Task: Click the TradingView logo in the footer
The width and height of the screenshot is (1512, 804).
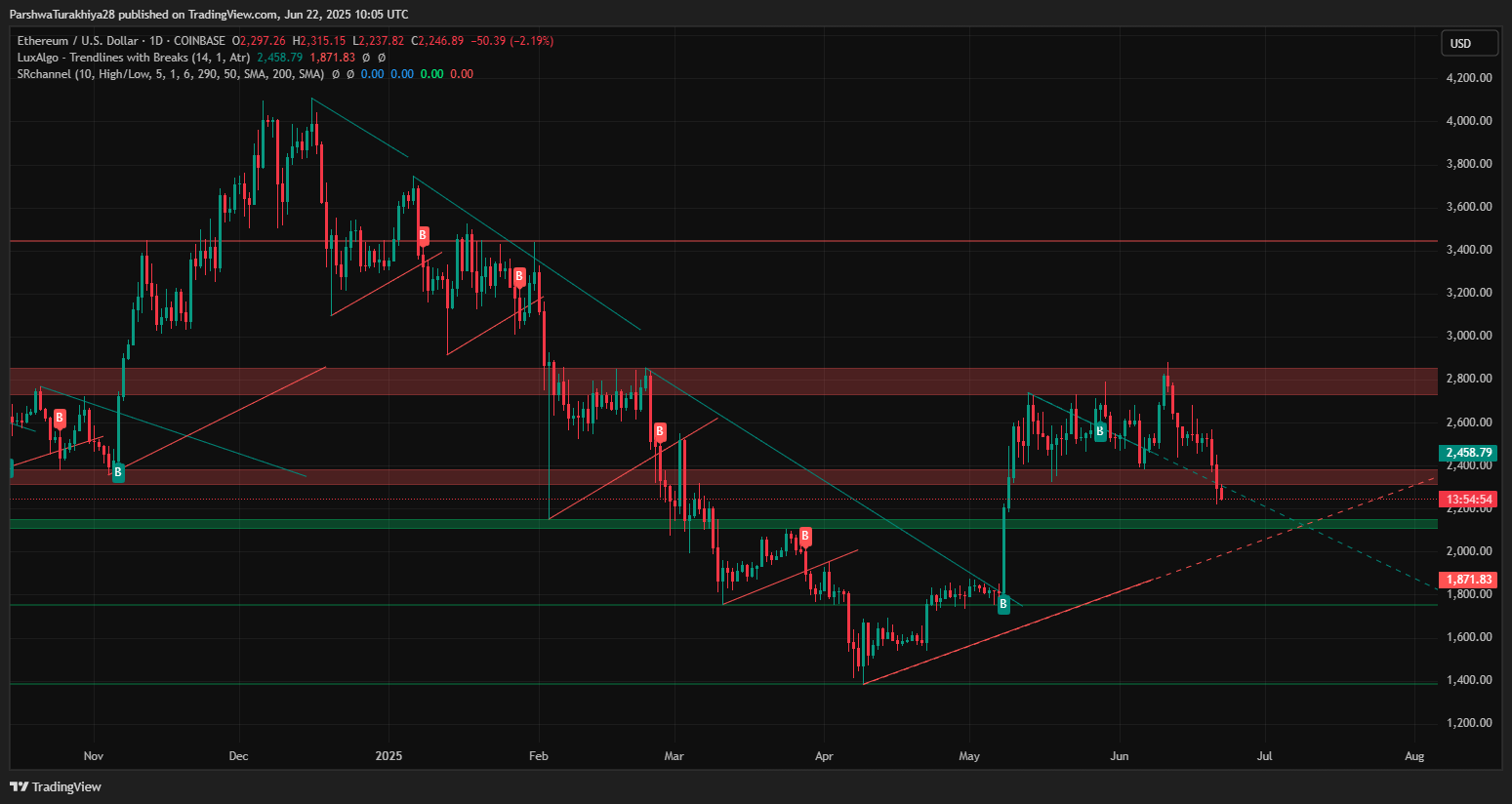Action: pyautogui.click(x=56, y=786)
